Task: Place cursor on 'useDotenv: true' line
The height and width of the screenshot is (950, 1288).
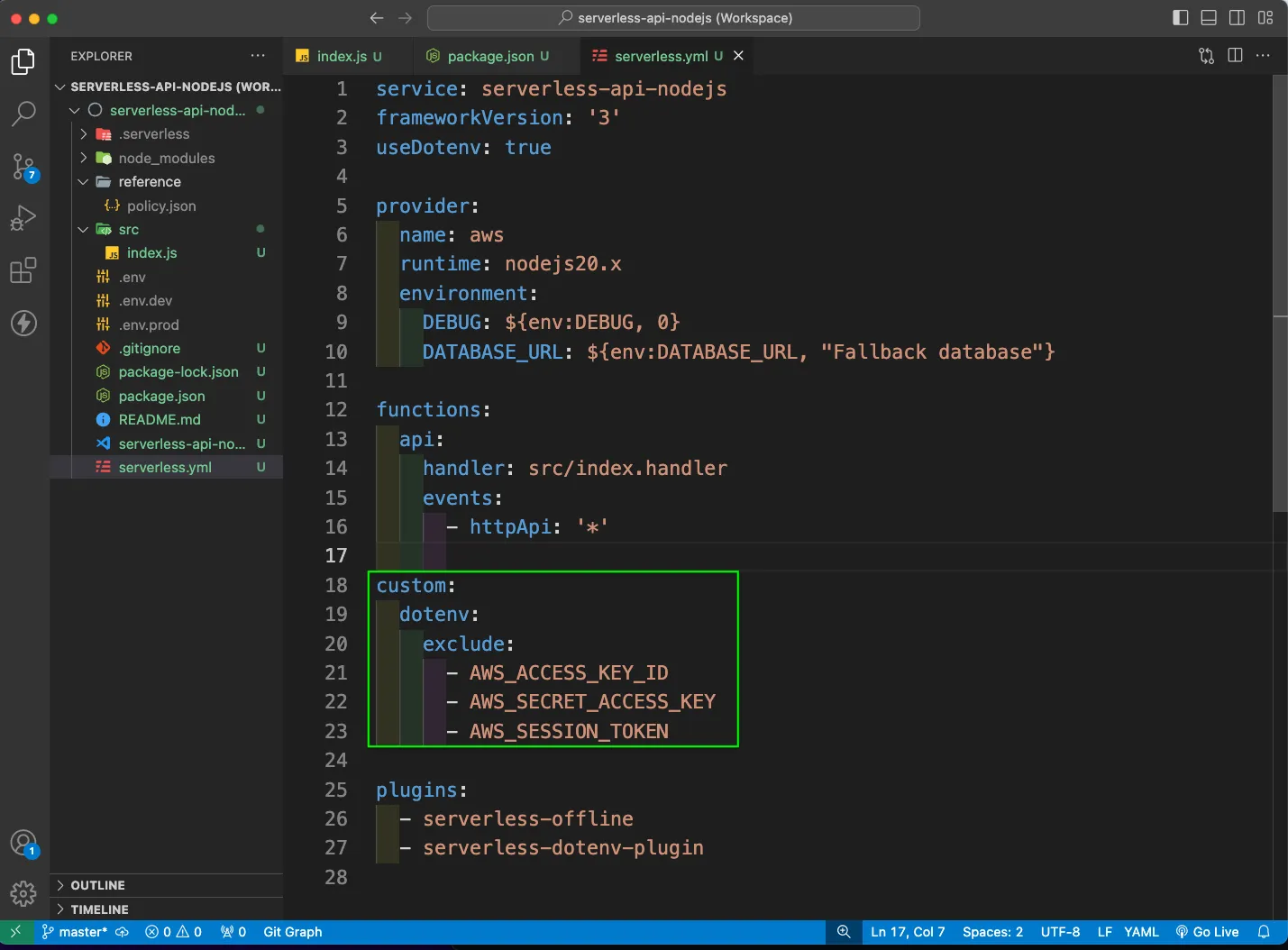Action: click(463, 147)
